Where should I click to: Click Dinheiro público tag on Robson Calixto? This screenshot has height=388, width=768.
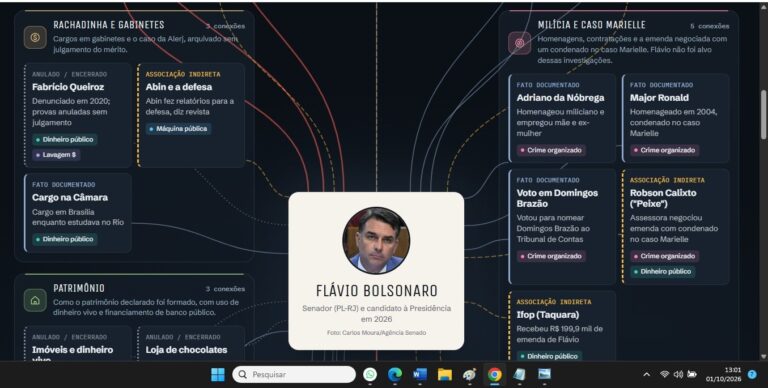click(x=663, y=271)
